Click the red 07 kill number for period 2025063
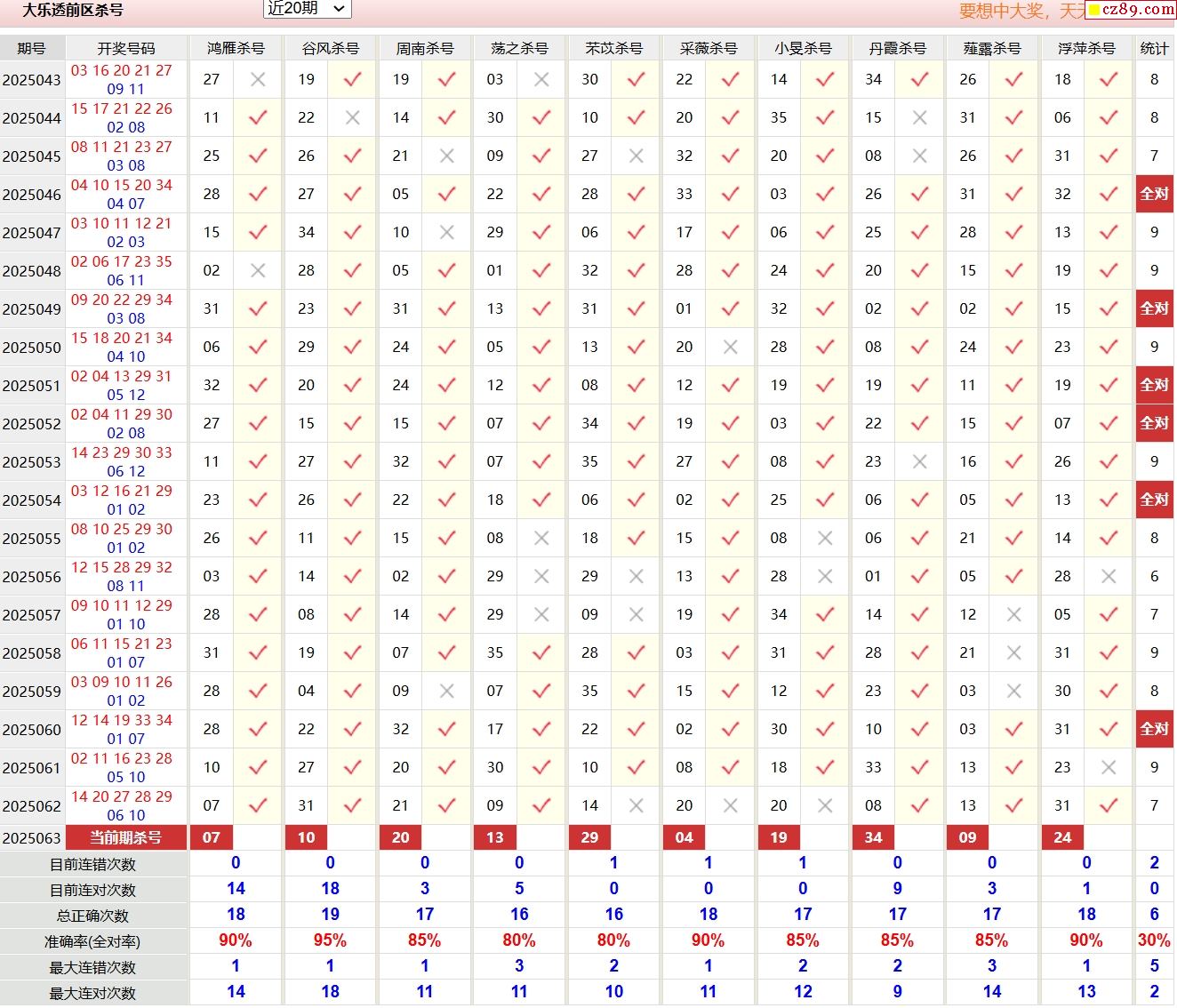Viewport: 1177px width, 1008px height. click(212, 837)
